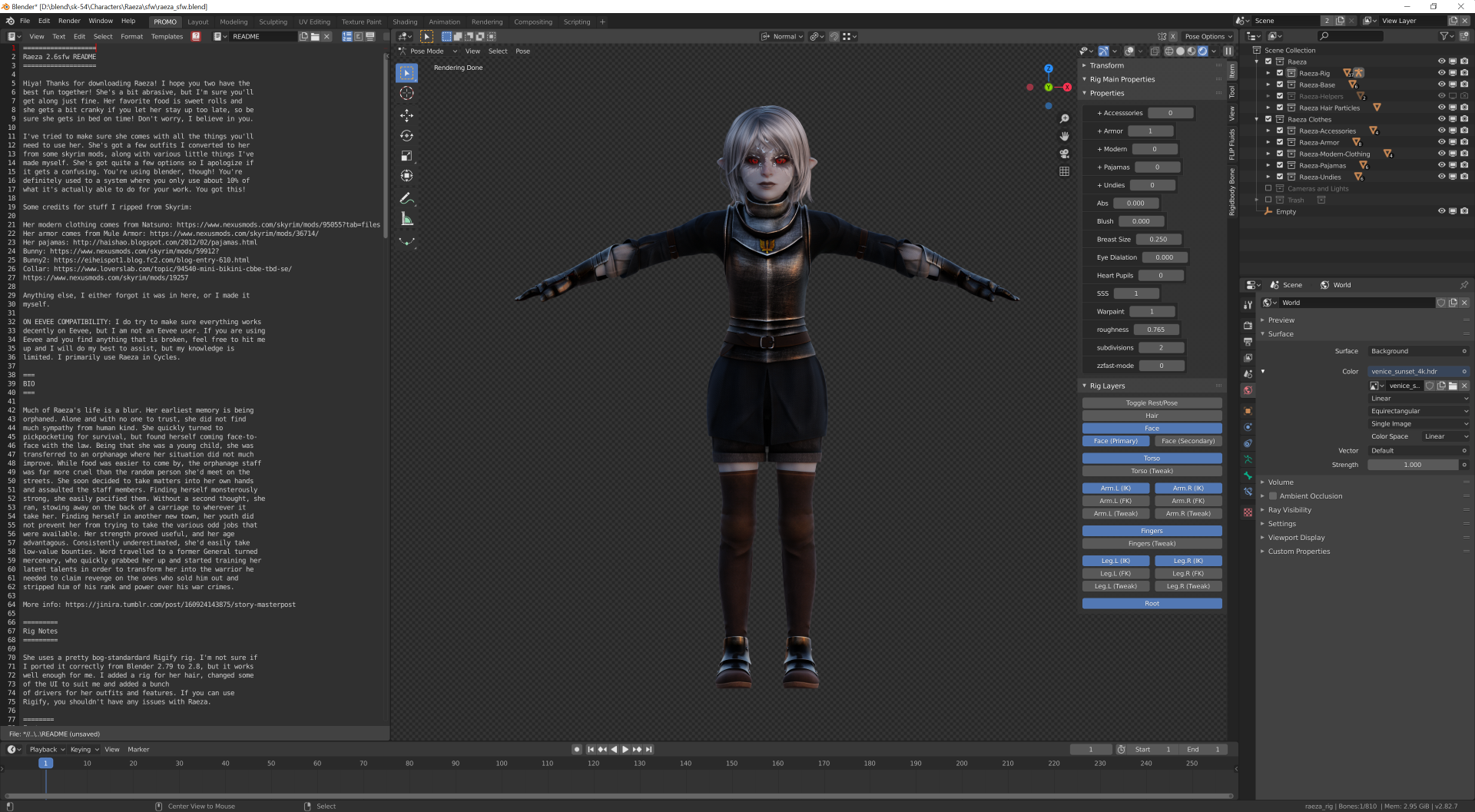This screenshot has height=812, width=1475.
Task: Expand the Volume panel
Action: coord(1280,482)
